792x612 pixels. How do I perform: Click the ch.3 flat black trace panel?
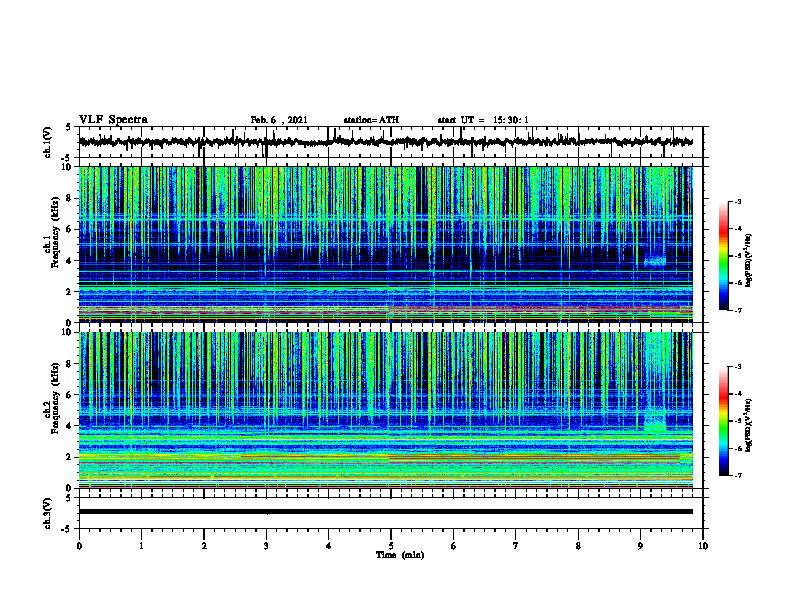pyautogui.click(x=391, y=513)
